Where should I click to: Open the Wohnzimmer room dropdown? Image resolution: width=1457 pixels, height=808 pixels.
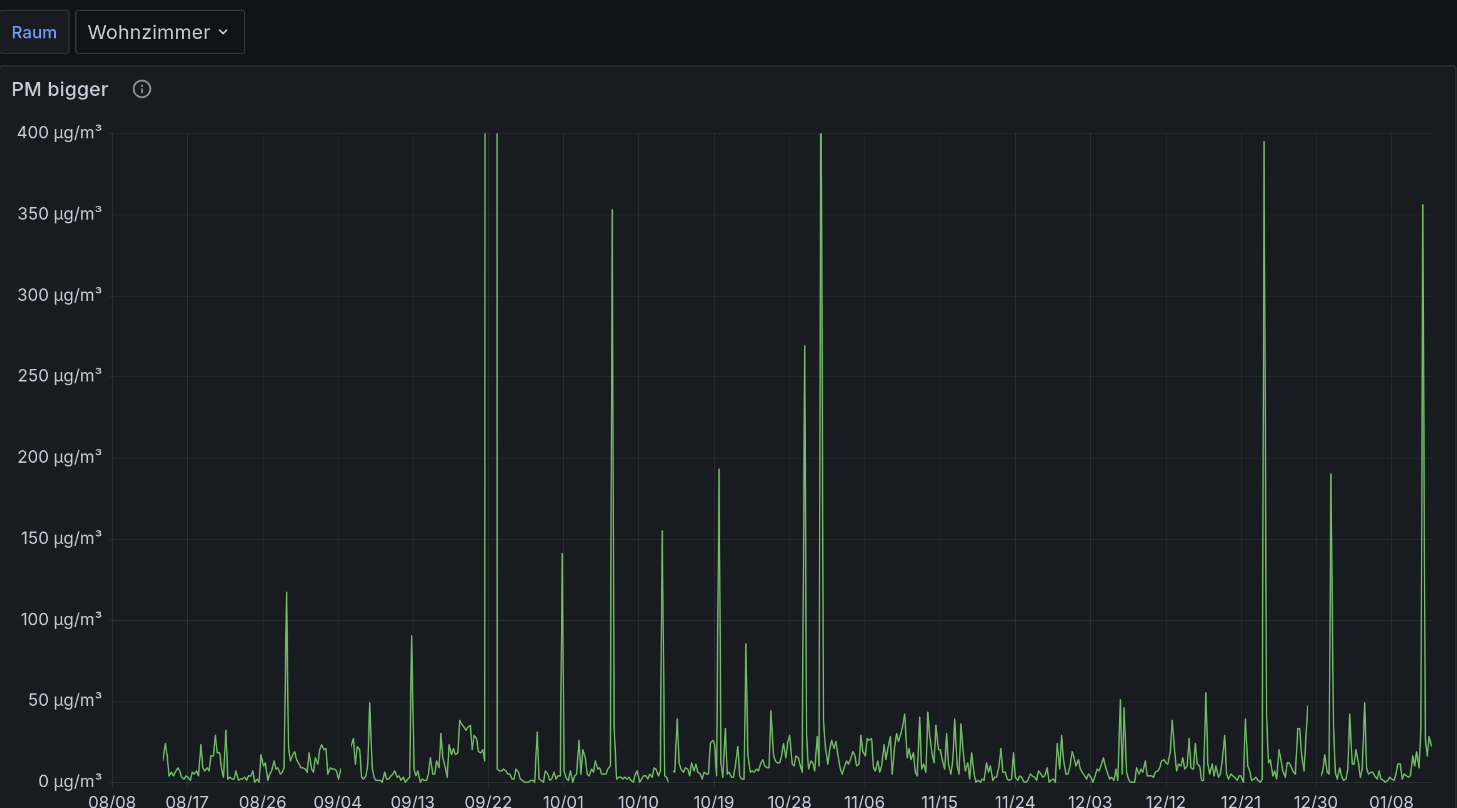click(x=160, y=32)
